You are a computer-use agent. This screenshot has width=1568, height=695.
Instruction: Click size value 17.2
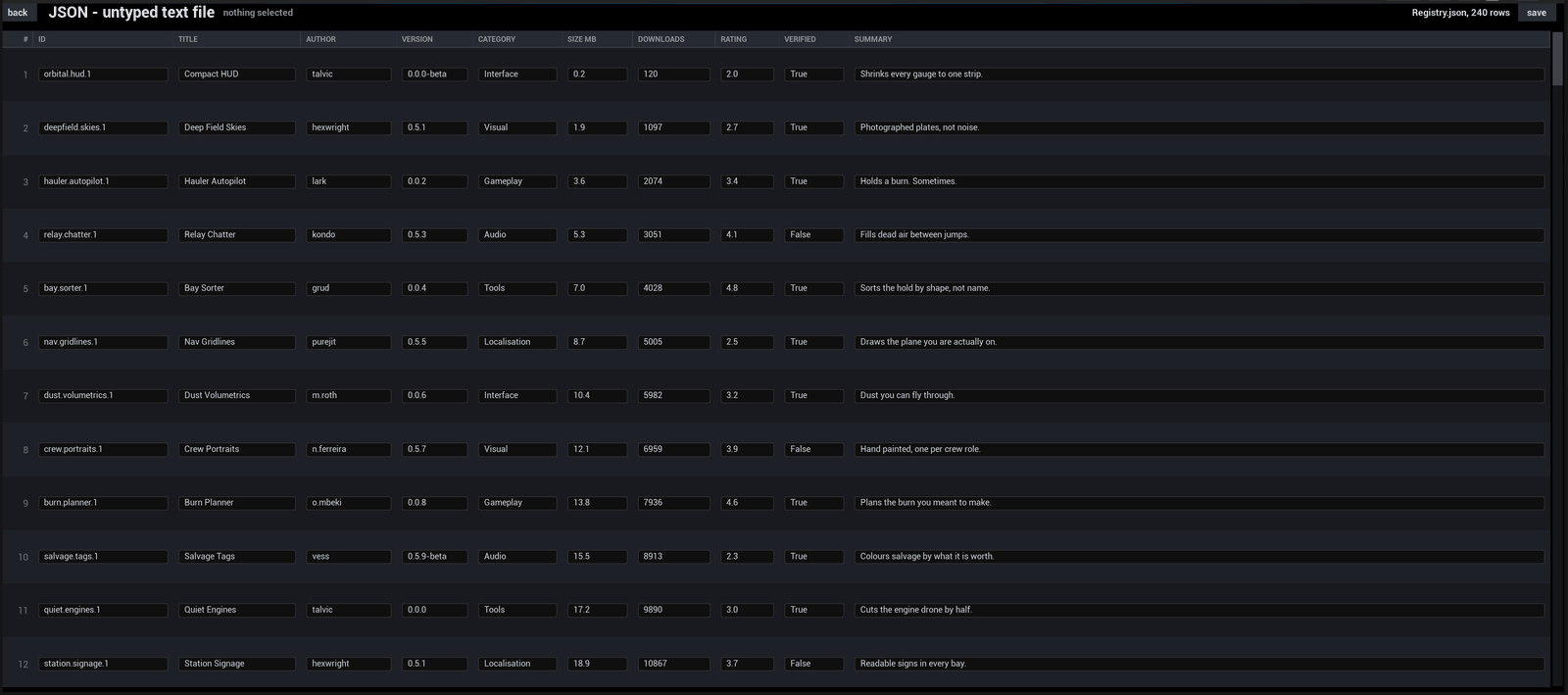pos(597,610)
